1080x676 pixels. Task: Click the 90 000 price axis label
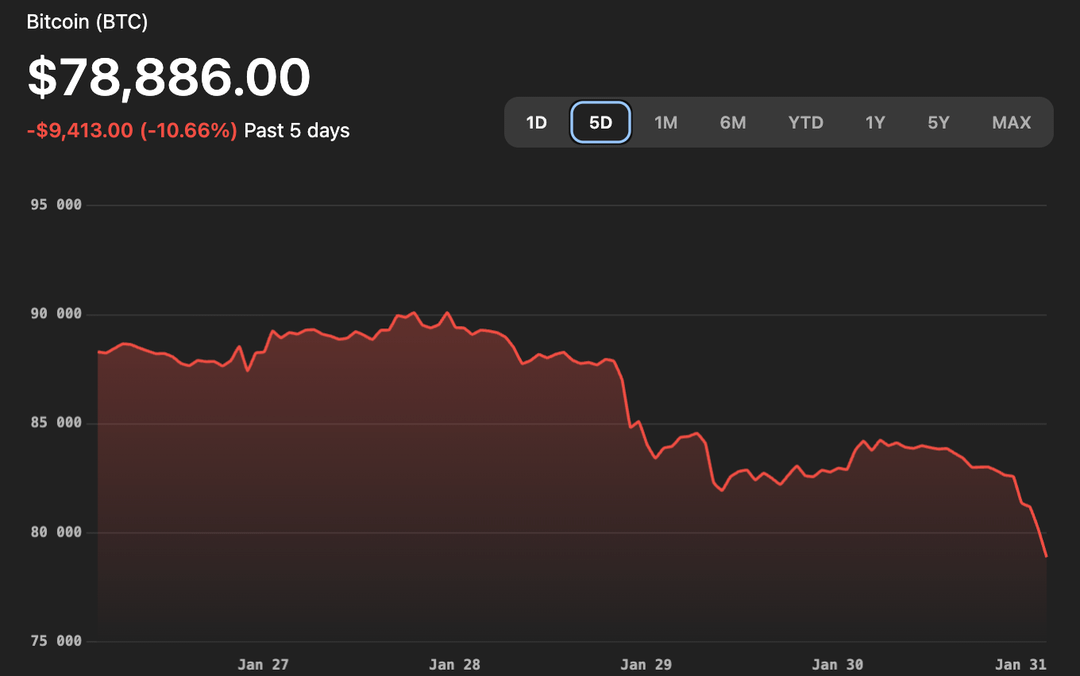[x=55, y=314]
